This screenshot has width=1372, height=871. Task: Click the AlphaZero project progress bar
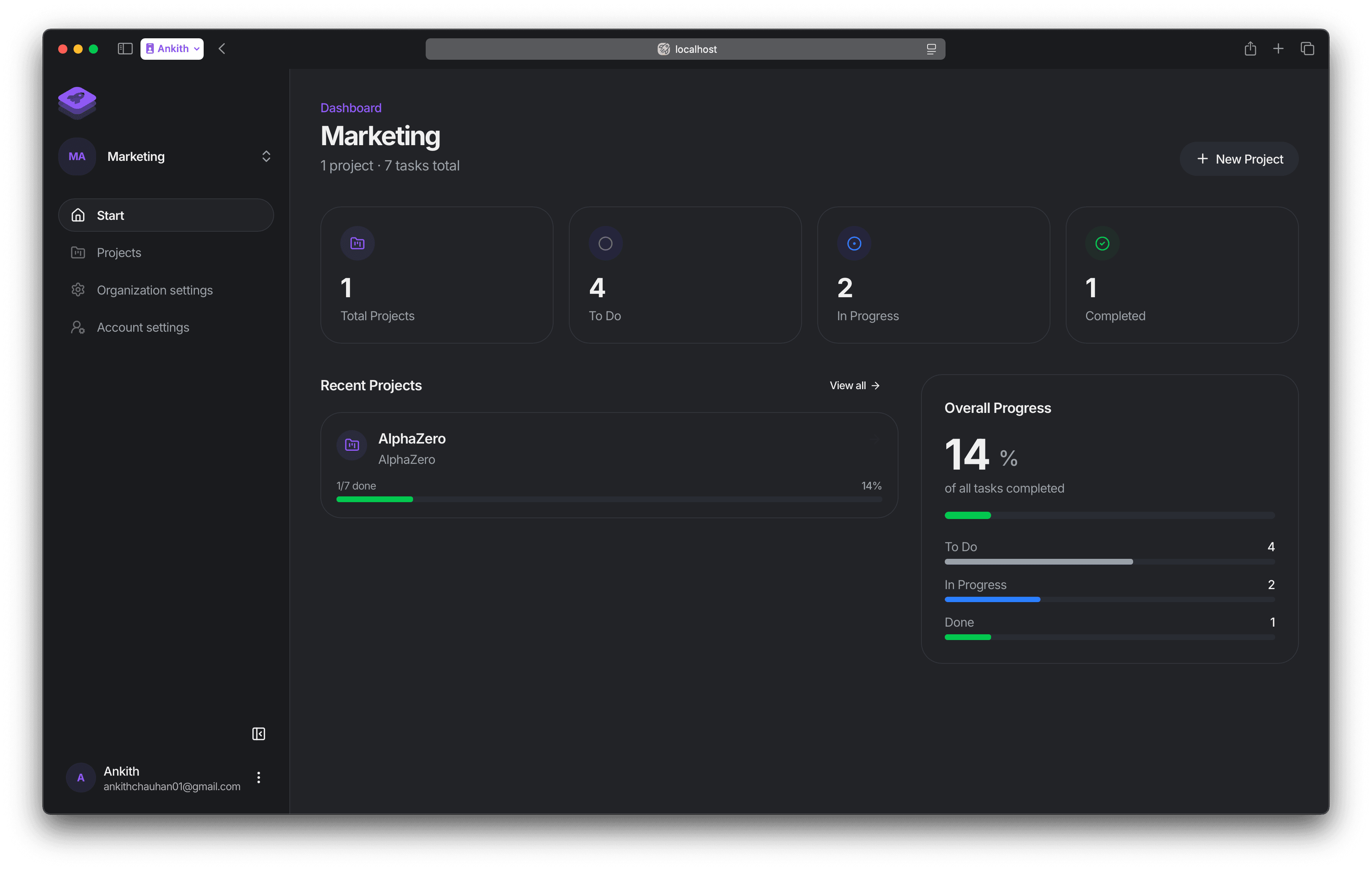[x=609, y=499]
